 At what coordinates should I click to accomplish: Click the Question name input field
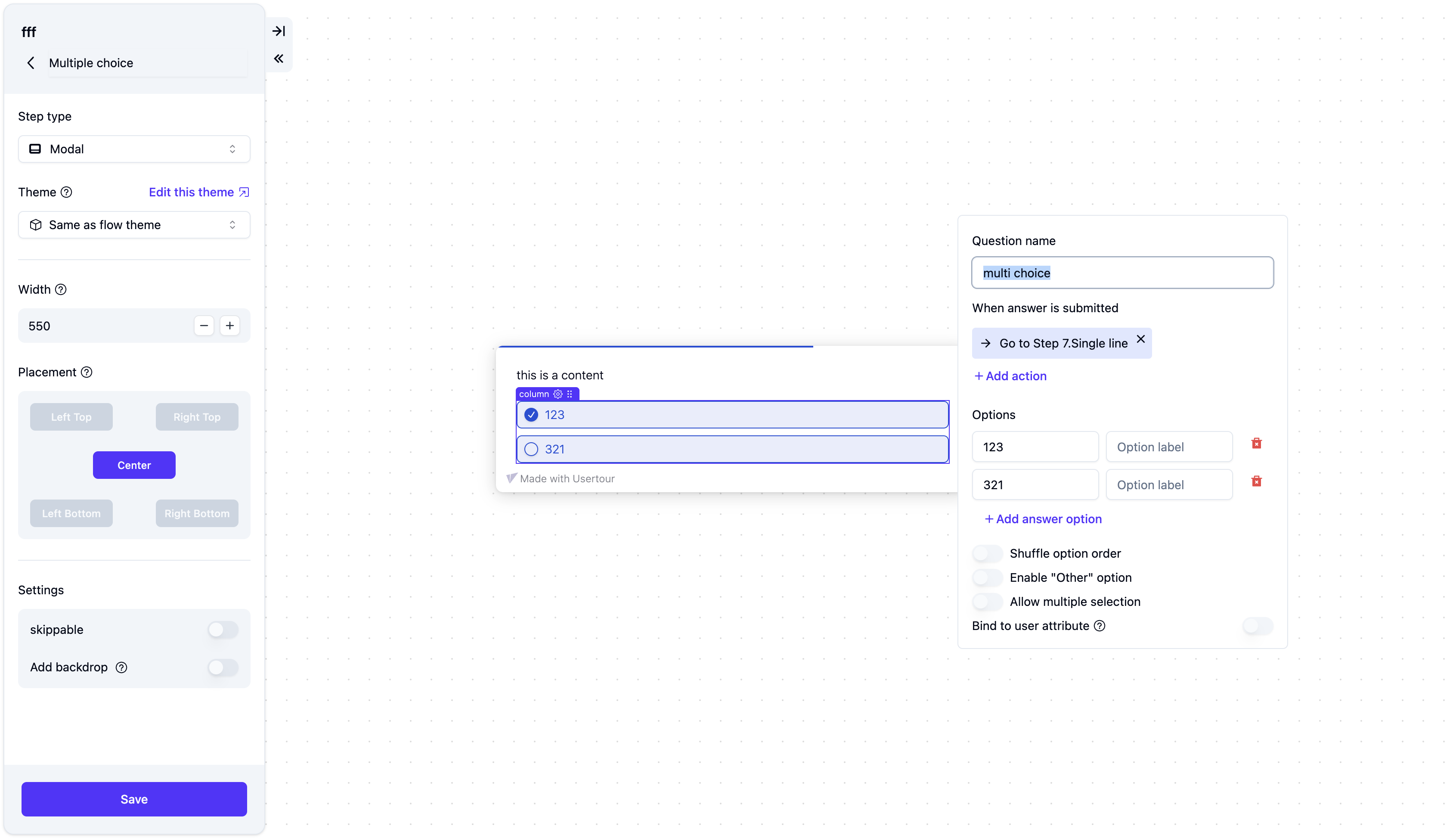1122,273
